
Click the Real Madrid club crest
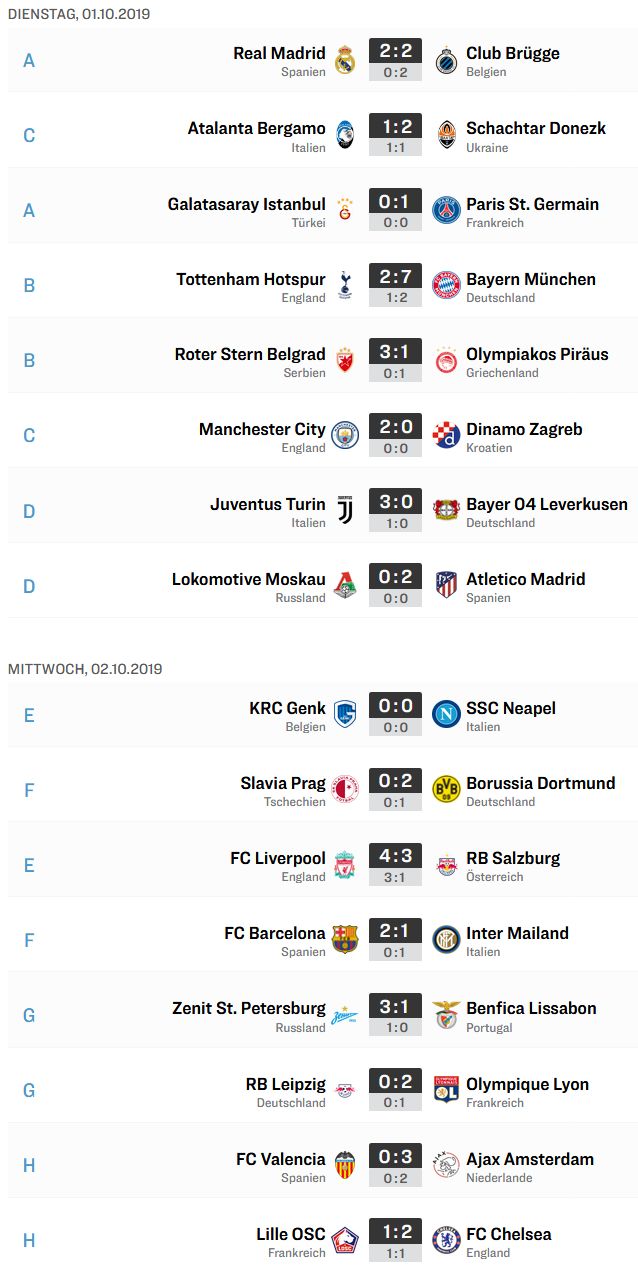[x=345, y=60]
